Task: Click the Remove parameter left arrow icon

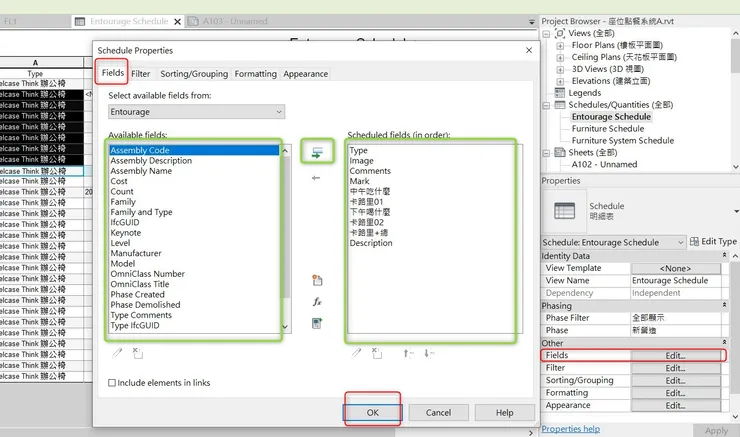Action: (316, 178)
